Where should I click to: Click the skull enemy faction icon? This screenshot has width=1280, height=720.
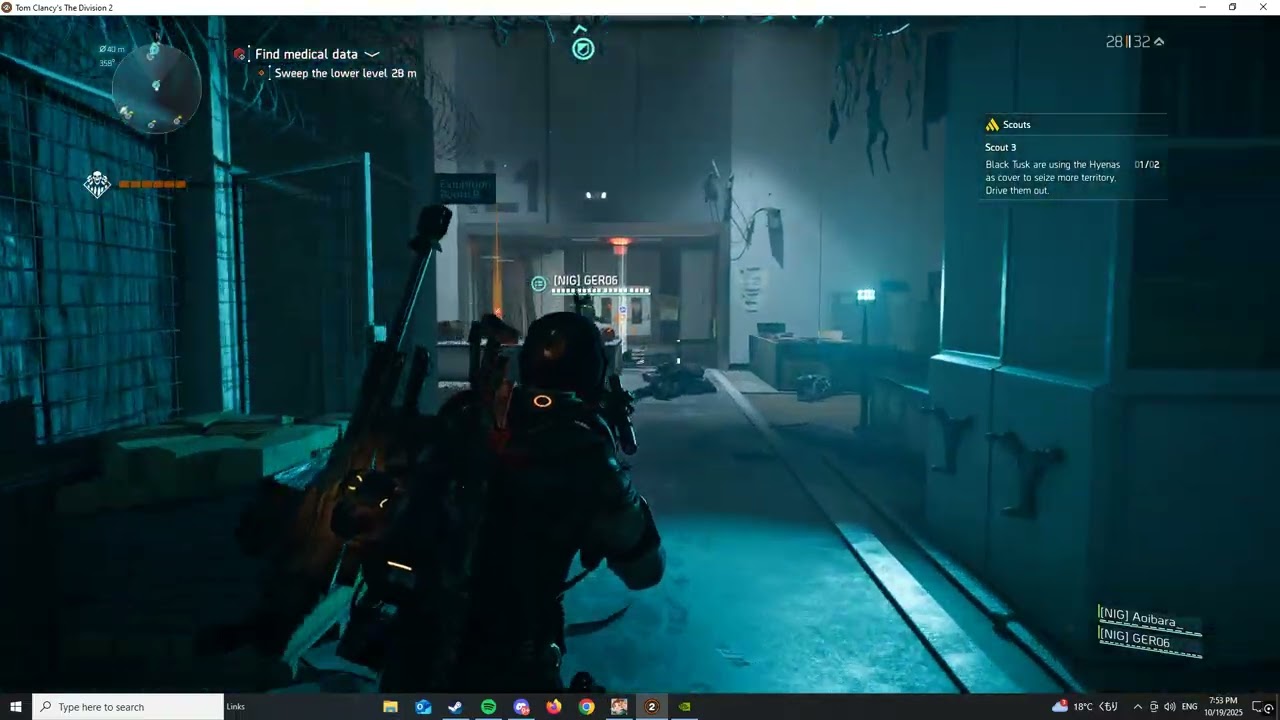click(96, 184)
